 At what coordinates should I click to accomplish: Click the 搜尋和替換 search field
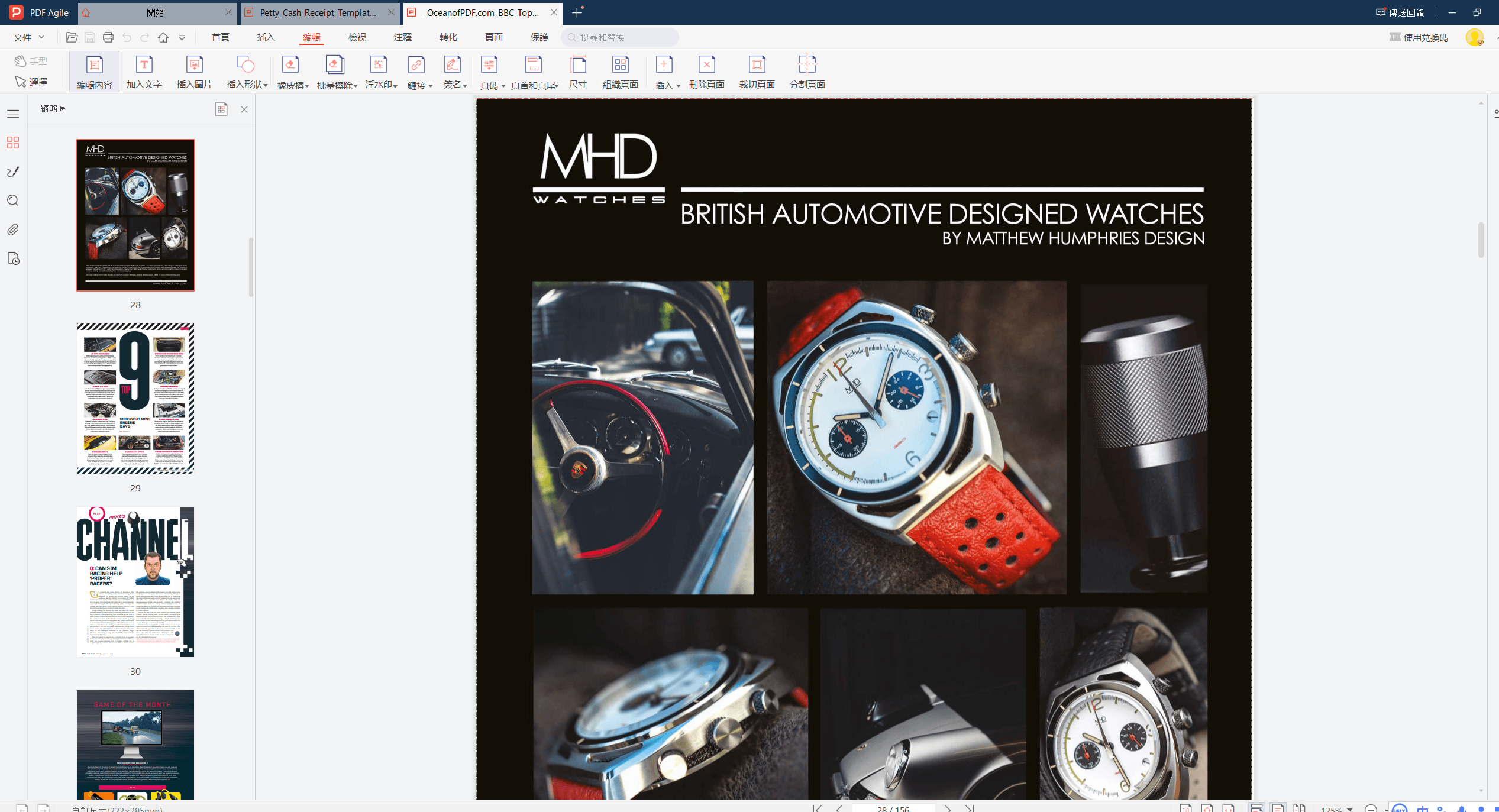(x=620, y=37)
